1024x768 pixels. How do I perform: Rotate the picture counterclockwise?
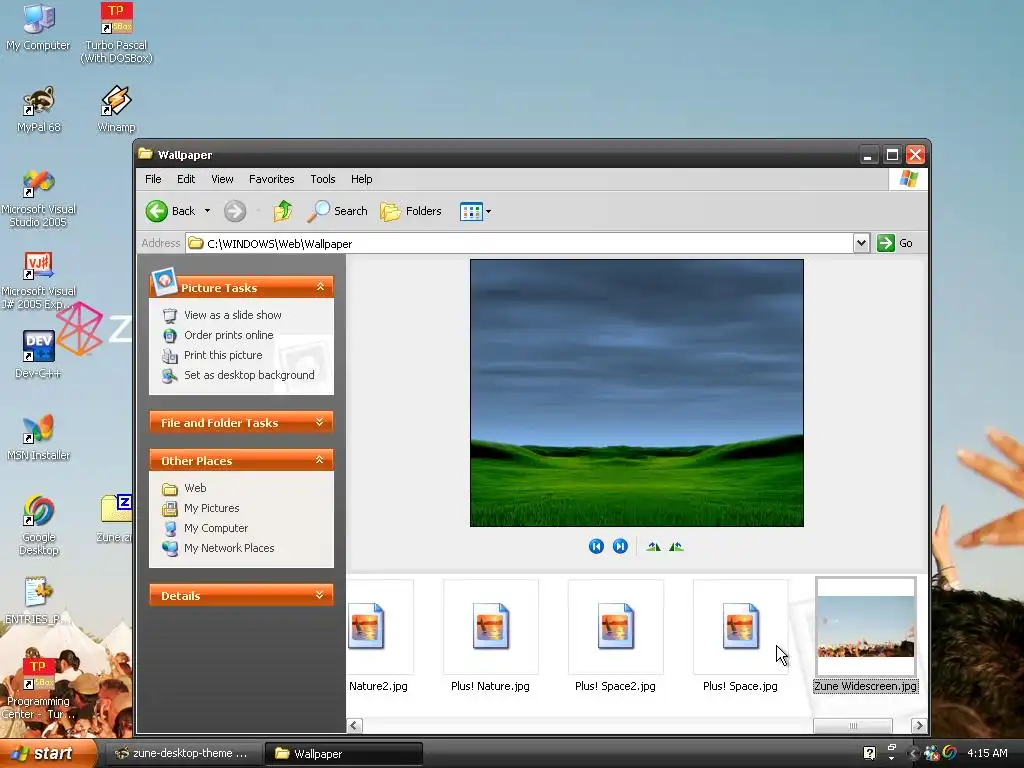676,547
